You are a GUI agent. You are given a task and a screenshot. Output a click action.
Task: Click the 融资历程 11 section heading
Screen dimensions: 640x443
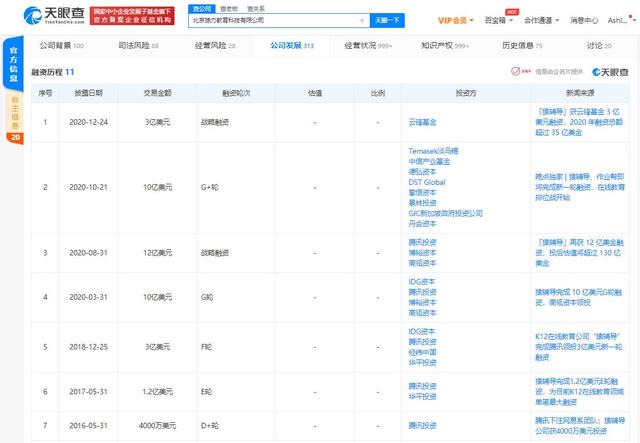(x=53, y=72)
